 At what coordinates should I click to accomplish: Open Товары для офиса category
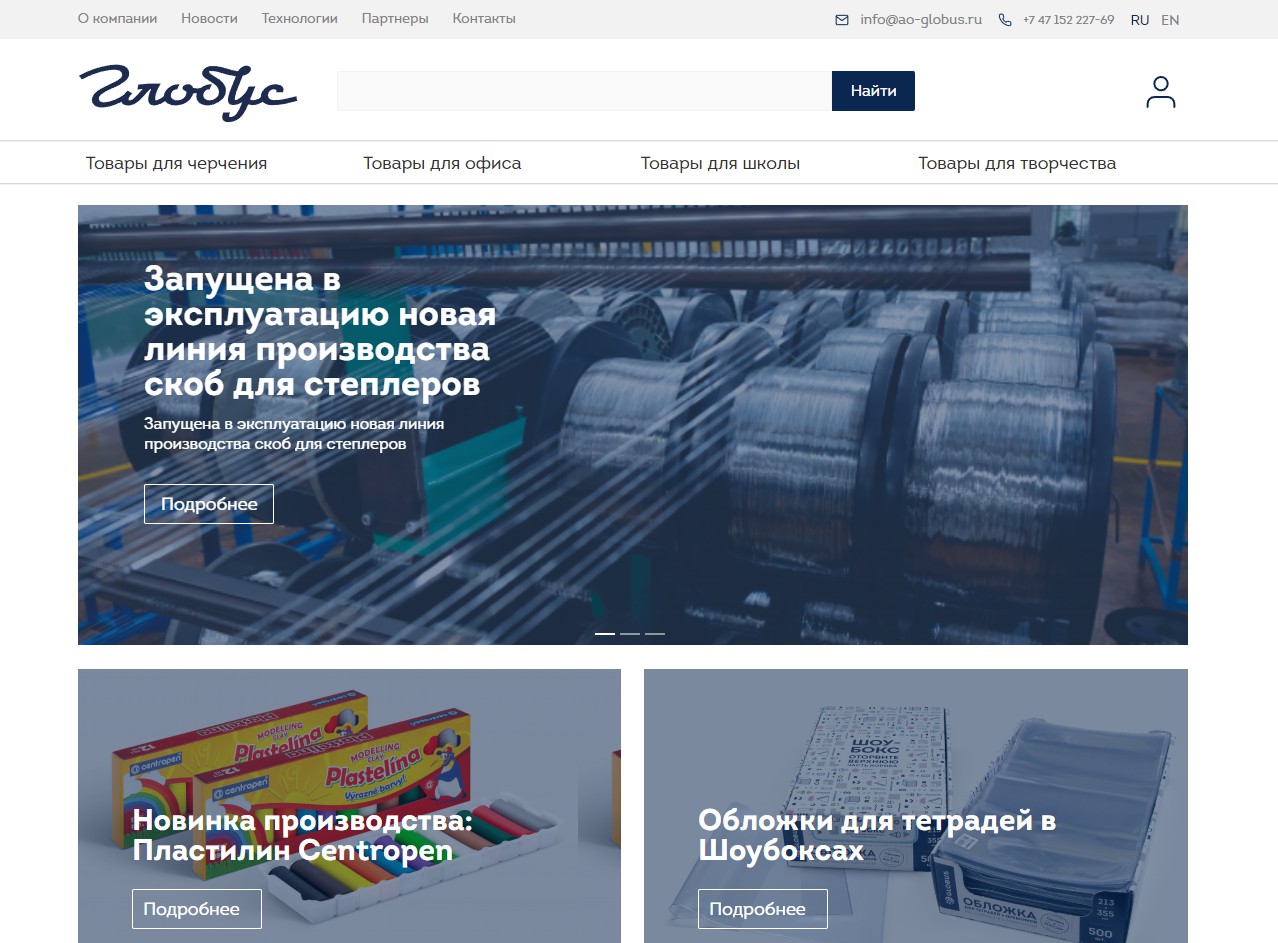(442, 163)
